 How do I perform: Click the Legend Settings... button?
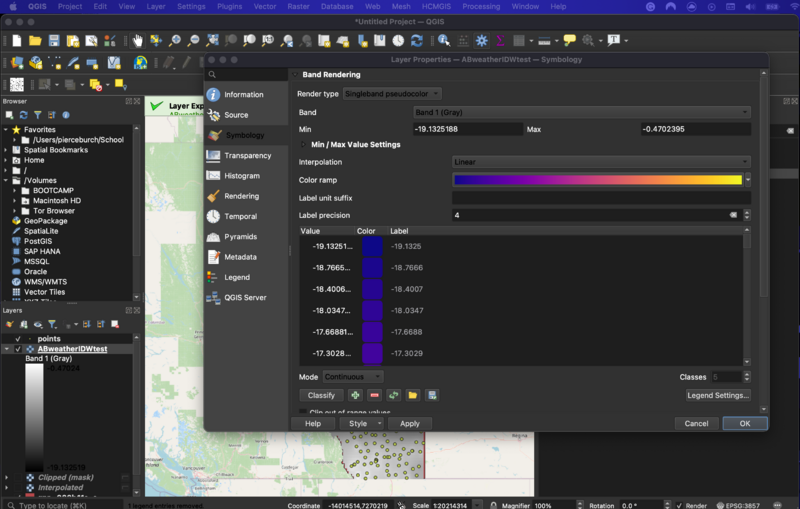click(718, 395)
